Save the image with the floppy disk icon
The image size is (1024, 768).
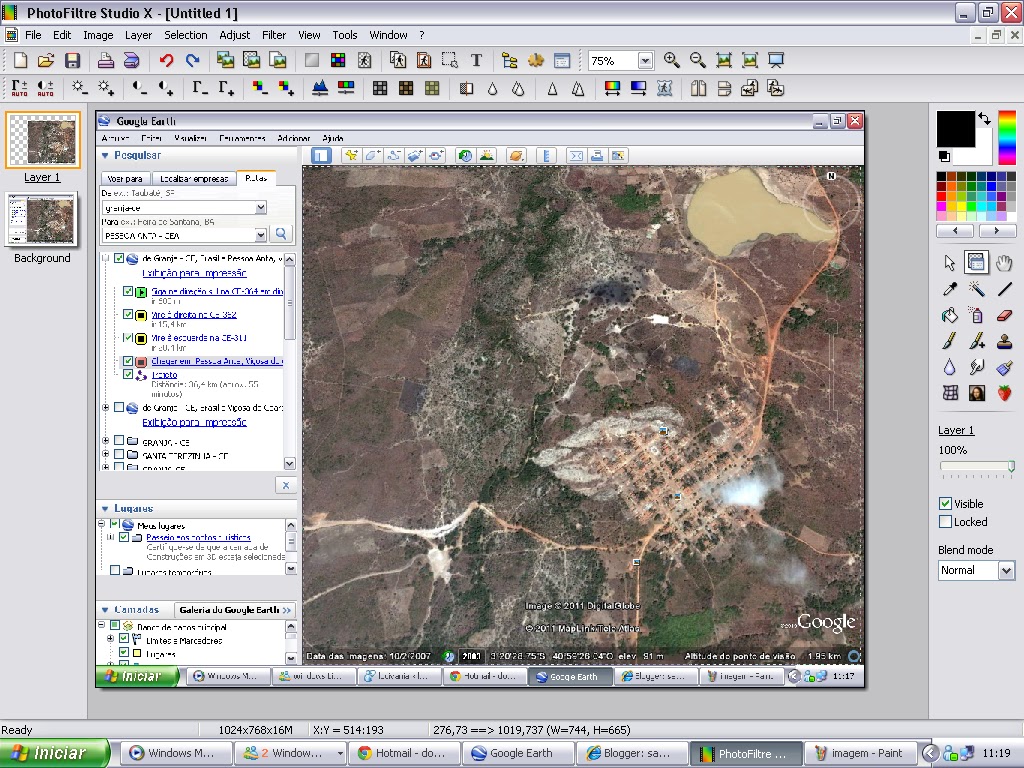tap(72, 61)
